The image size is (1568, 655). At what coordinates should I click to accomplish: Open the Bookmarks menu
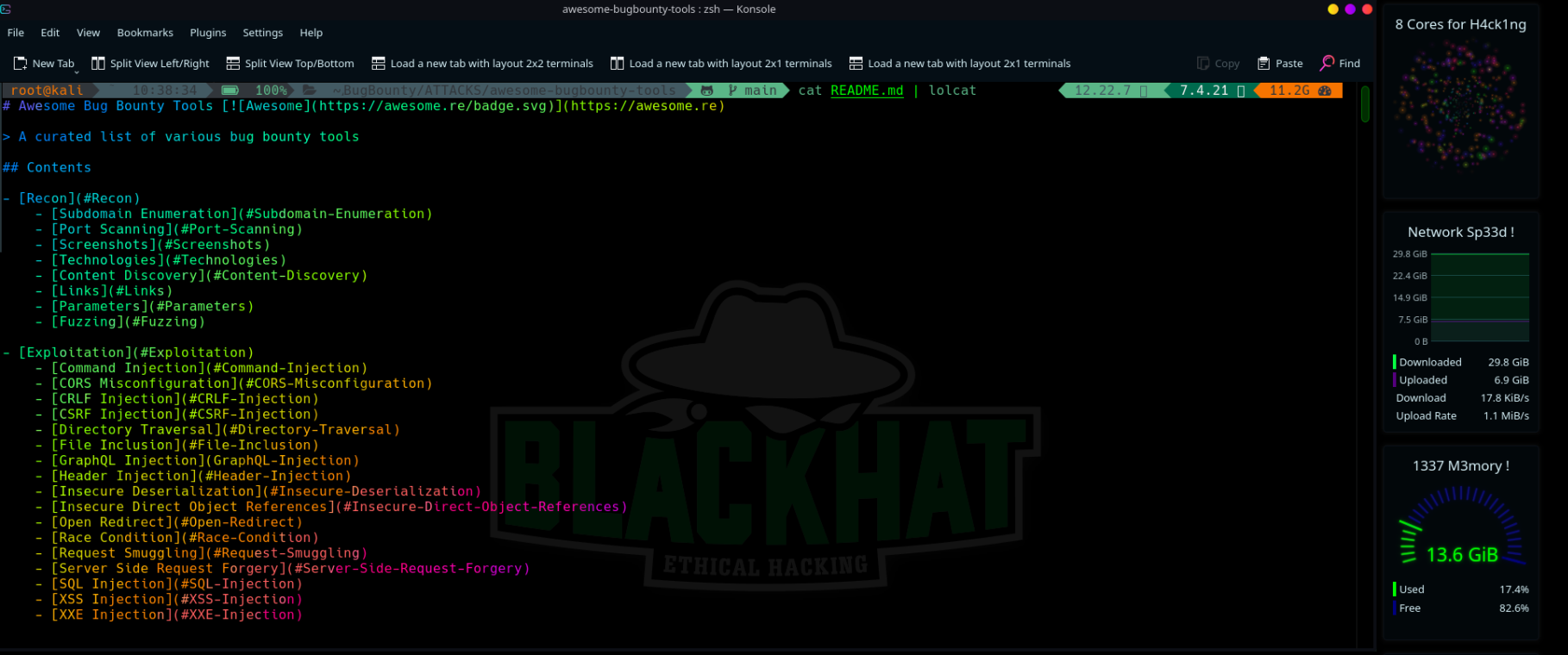(145, 33)
